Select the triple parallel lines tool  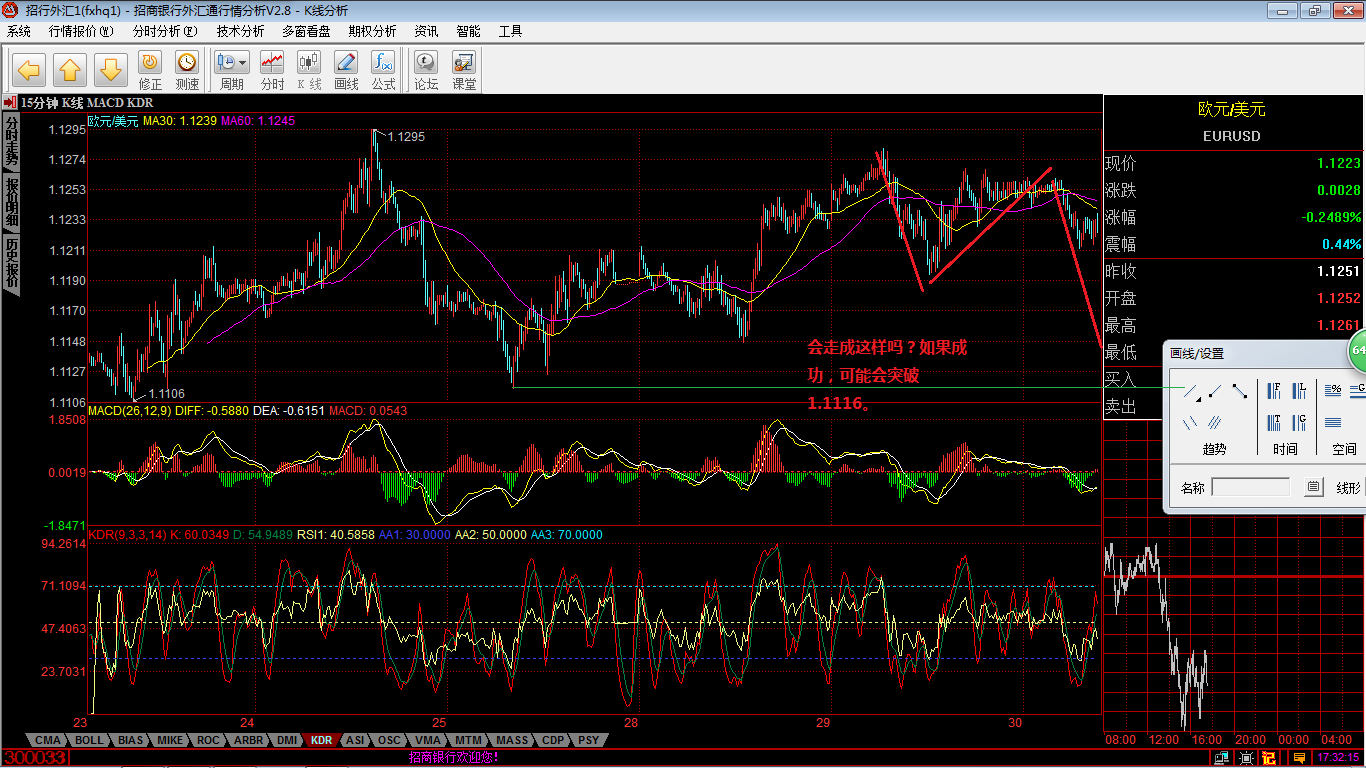point(1215,422)
